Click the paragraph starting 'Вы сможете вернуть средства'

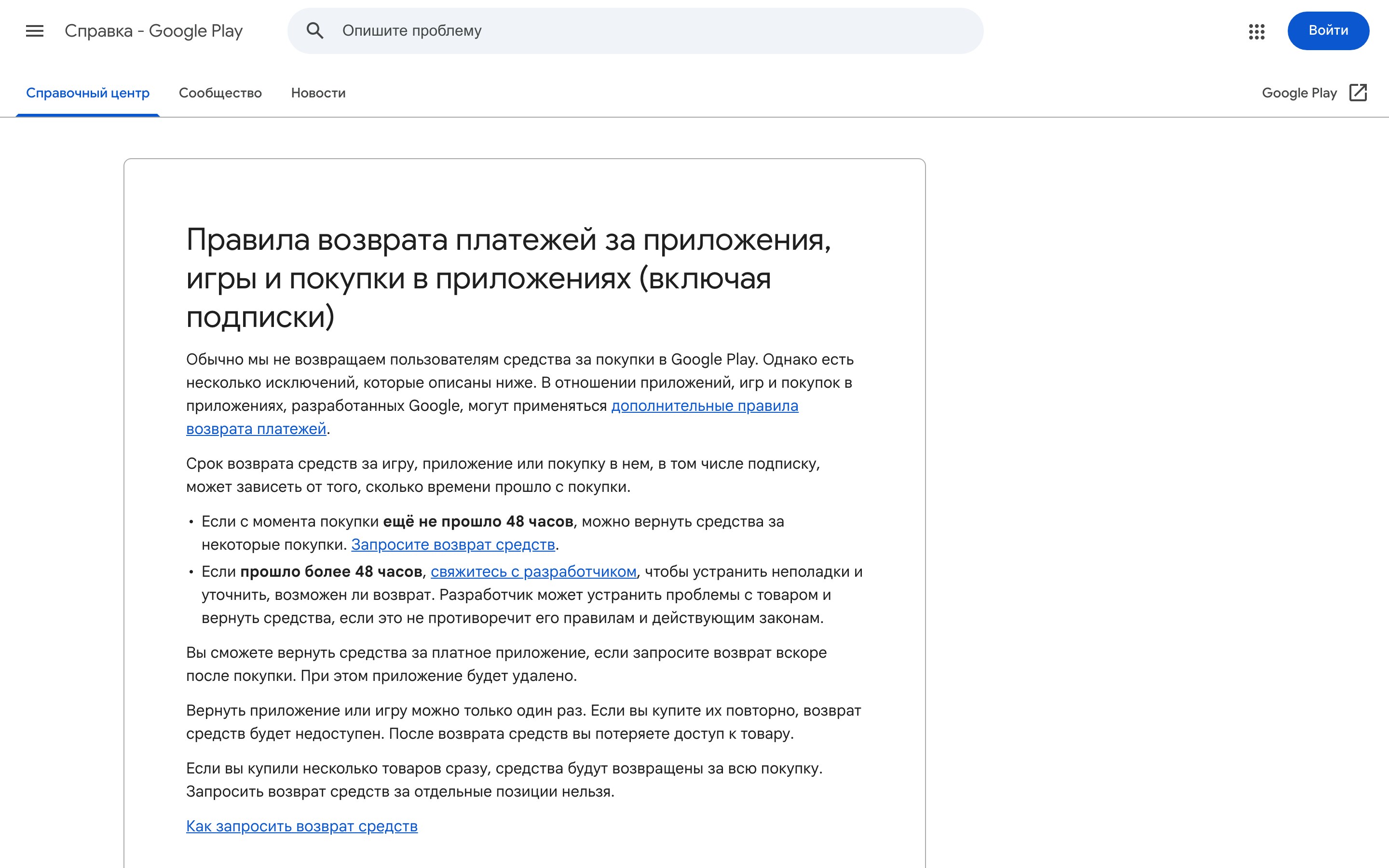tap(506, 664)
